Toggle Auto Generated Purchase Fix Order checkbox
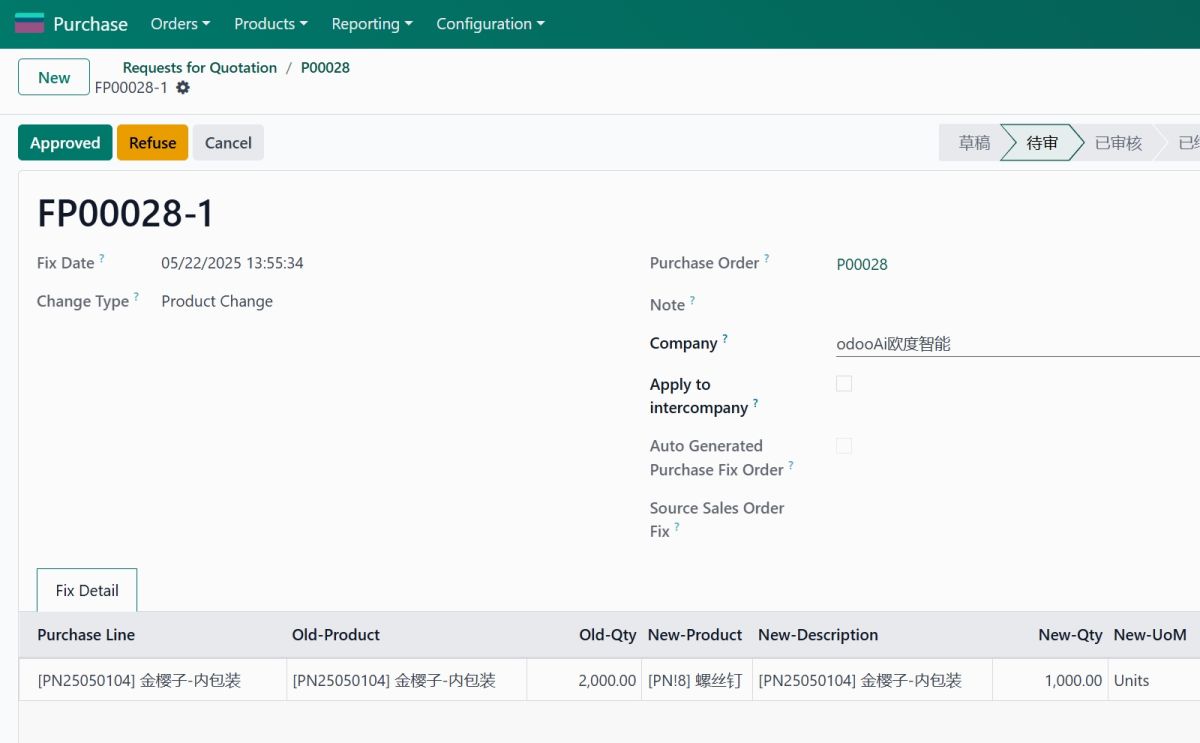Viewport: 1200px width, 743px height. click(x=844, y=446)
